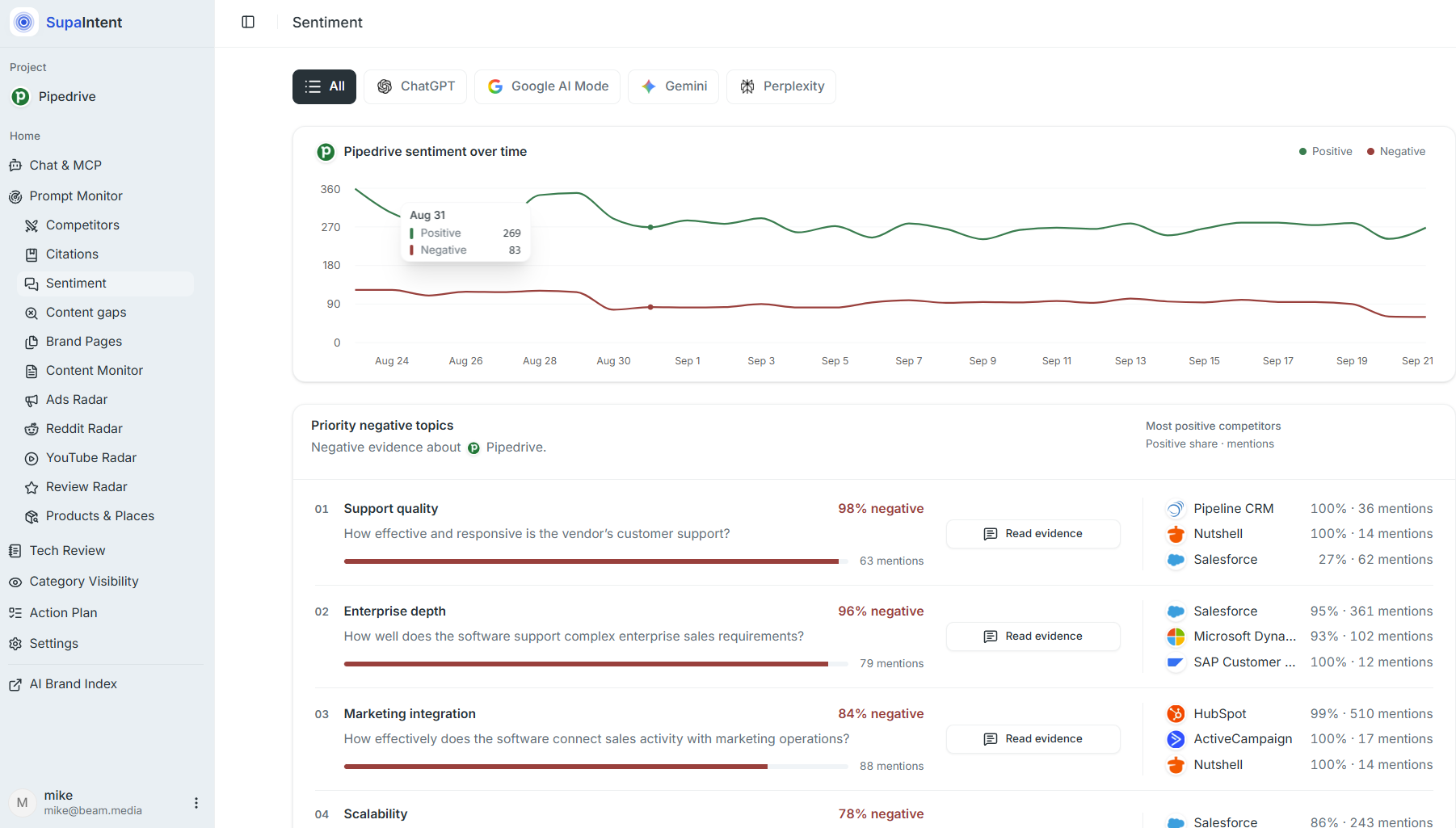1456x828 pixels.
Task: Read evidence for Enterprise depth
Action: pyautogui.click(x=1033, y=637)
